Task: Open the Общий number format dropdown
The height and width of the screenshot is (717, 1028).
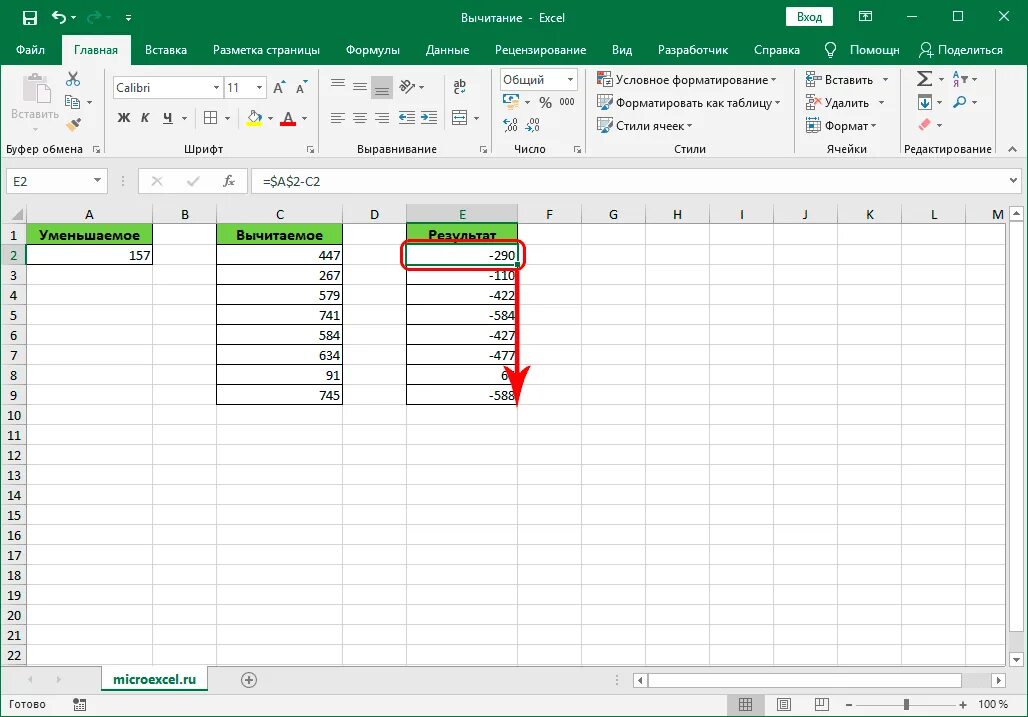Action: [x=570, y=80]
